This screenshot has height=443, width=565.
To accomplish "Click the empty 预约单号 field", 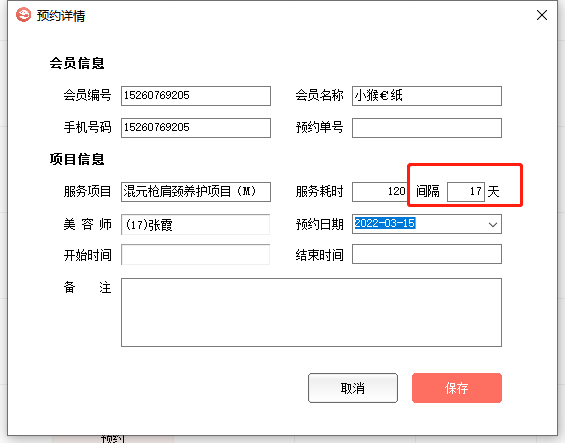I will click(x=427, y=128).
